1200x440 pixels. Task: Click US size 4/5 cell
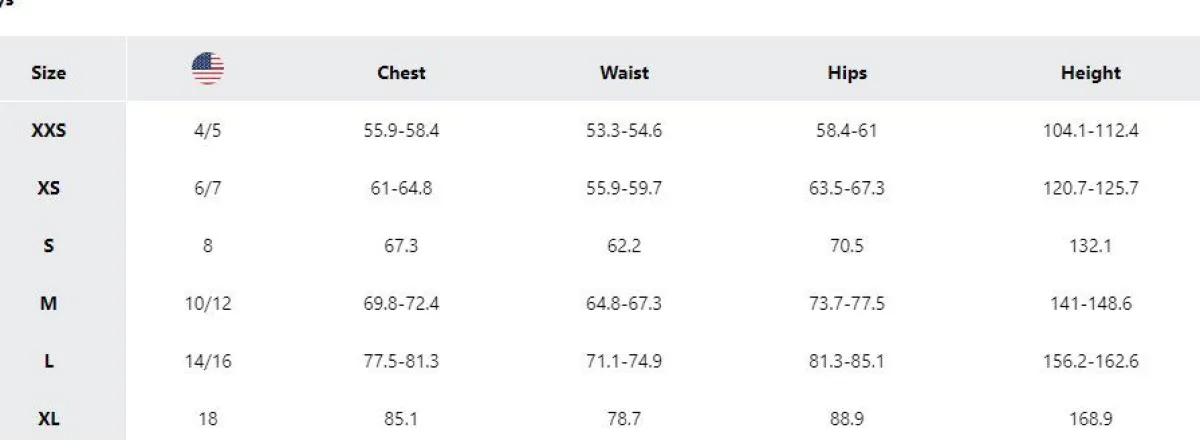tap(208, 130)
